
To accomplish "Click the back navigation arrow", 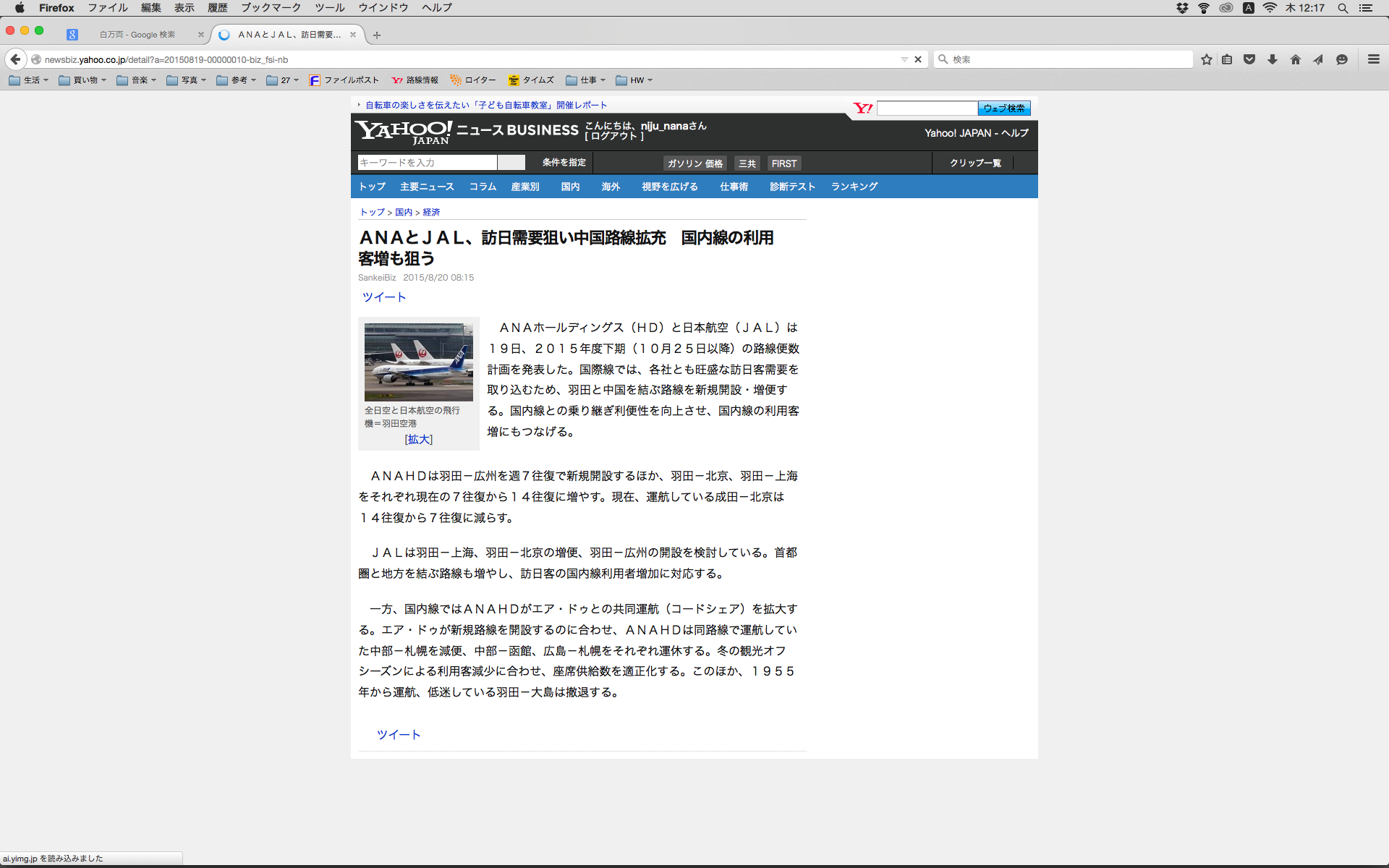I will click(x=16, y=59).
